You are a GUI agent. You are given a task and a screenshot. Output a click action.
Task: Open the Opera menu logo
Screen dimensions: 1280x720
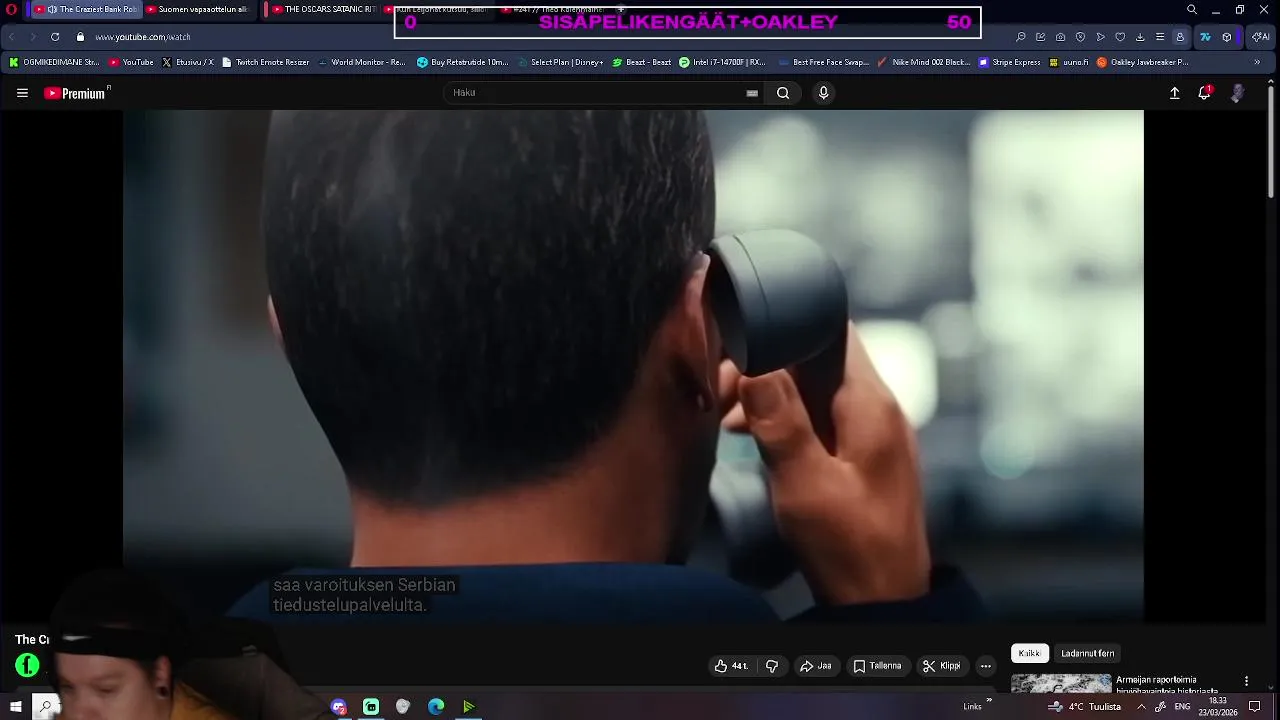[12, 10]
